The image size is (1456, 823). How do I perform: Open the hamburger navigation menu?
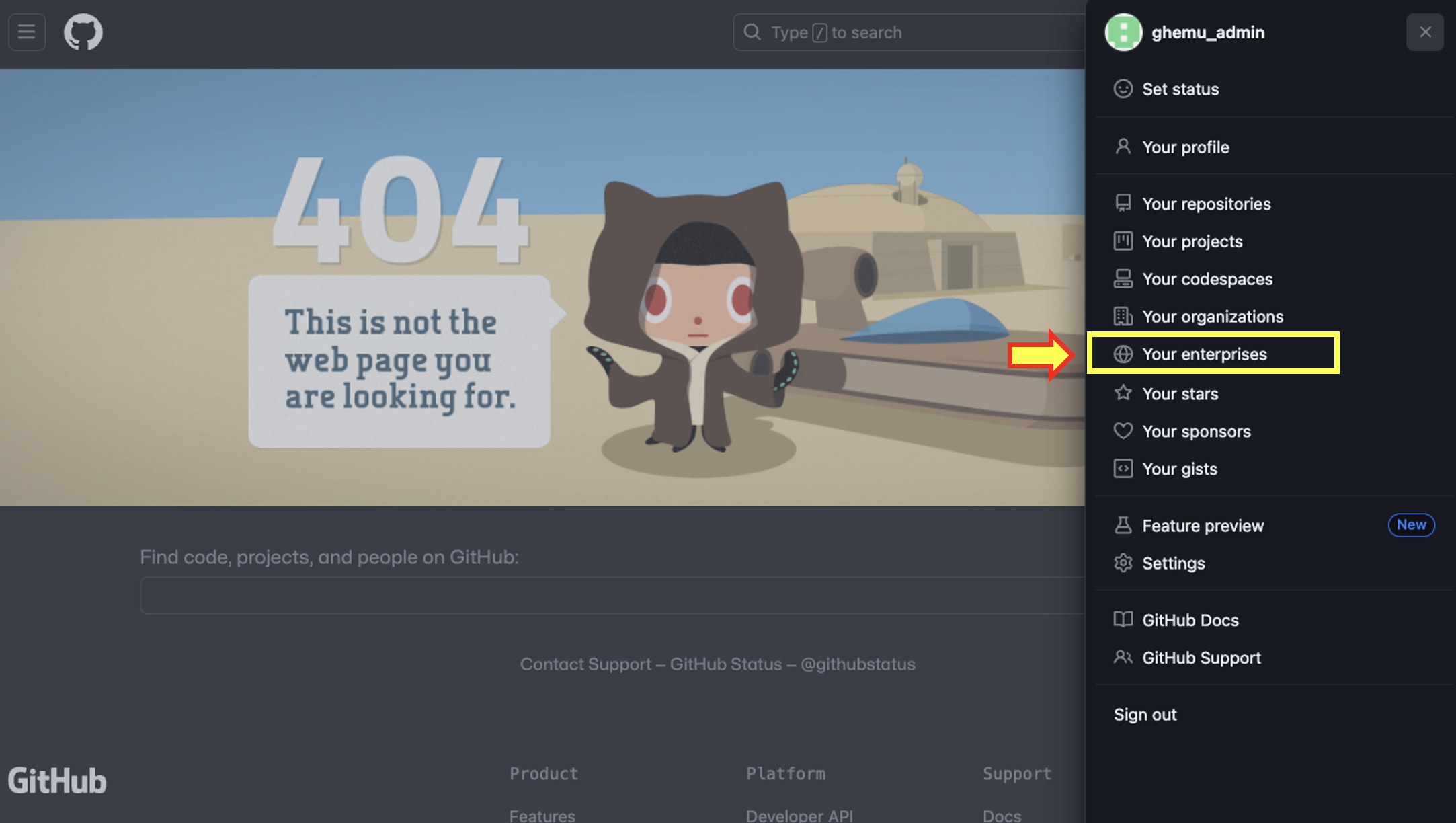(x=27, y=32)
